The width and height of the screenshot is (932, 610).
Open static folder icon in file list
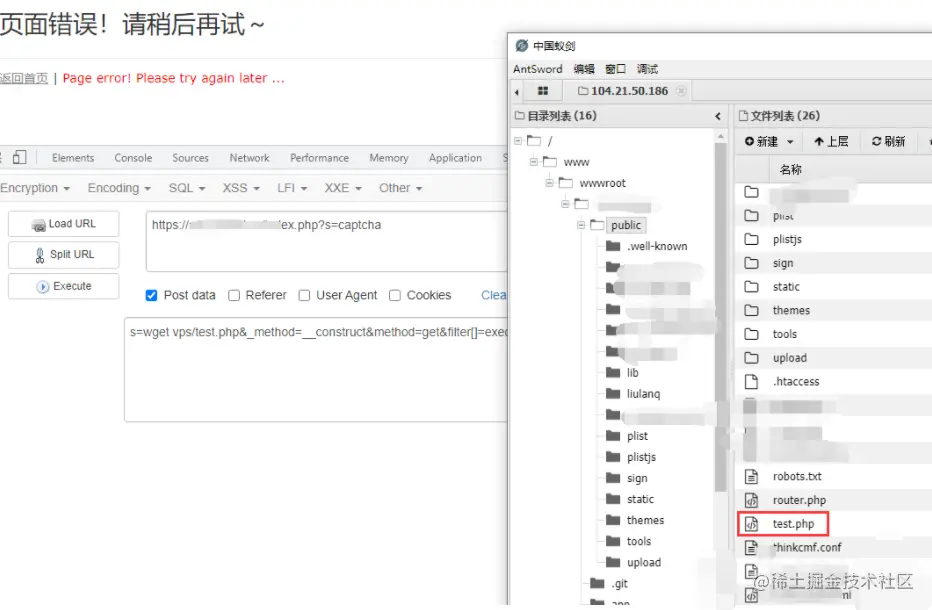pyautogui.click(x=751, y=287)
